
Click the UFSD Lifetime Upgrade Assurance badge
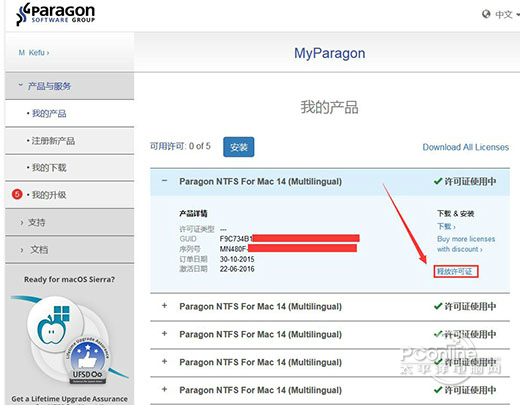tap(87, 360)
